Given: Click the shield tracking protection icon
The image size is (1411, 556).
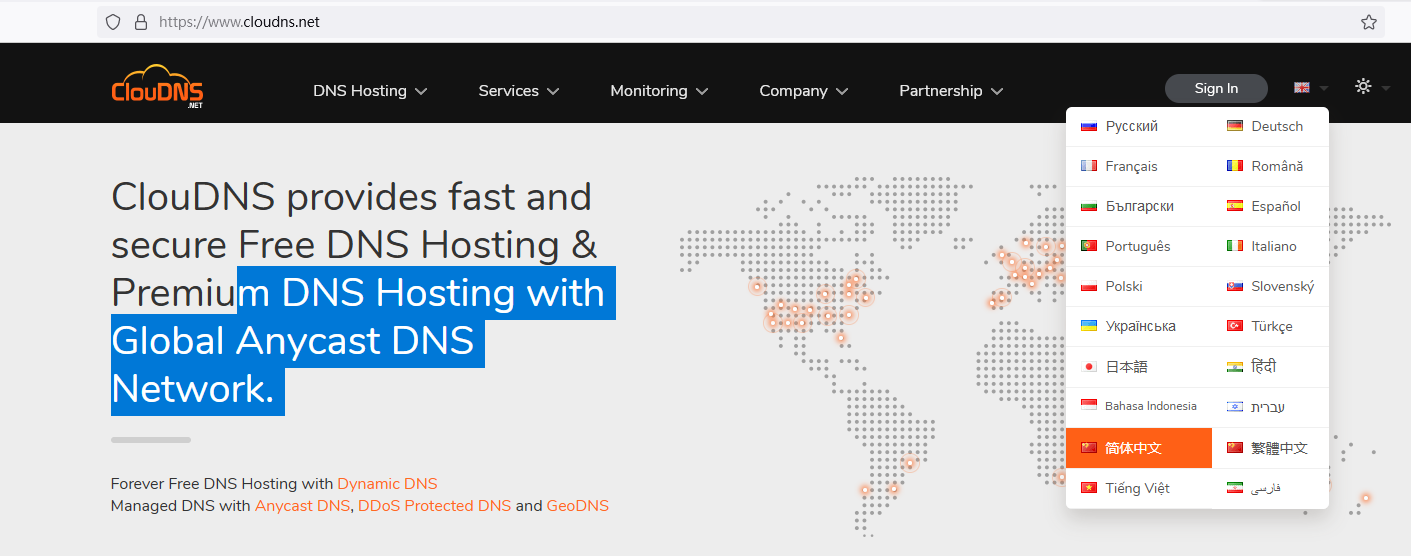Looking at the screenshot, I should click(x=113, y=22).
